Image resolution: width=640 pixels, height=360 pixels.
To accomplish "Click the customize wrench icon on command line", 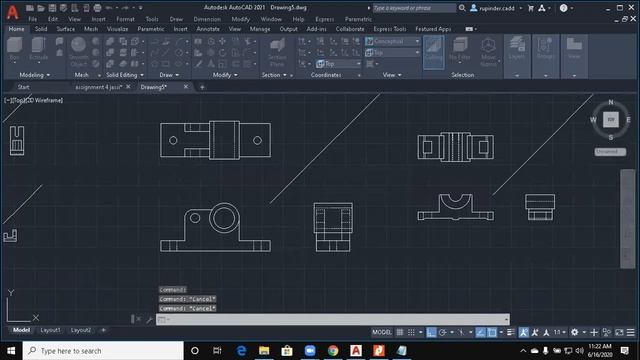I will 149,319.
